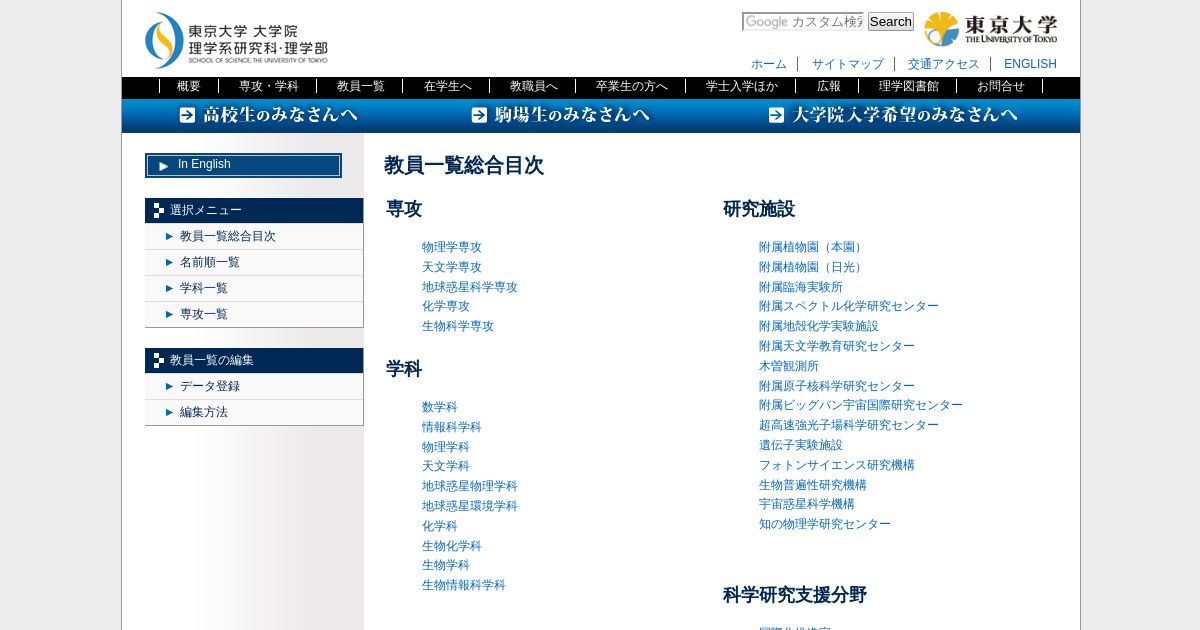
Task: Open the 遺伝子実験施設 link
Action: [801, 445]
